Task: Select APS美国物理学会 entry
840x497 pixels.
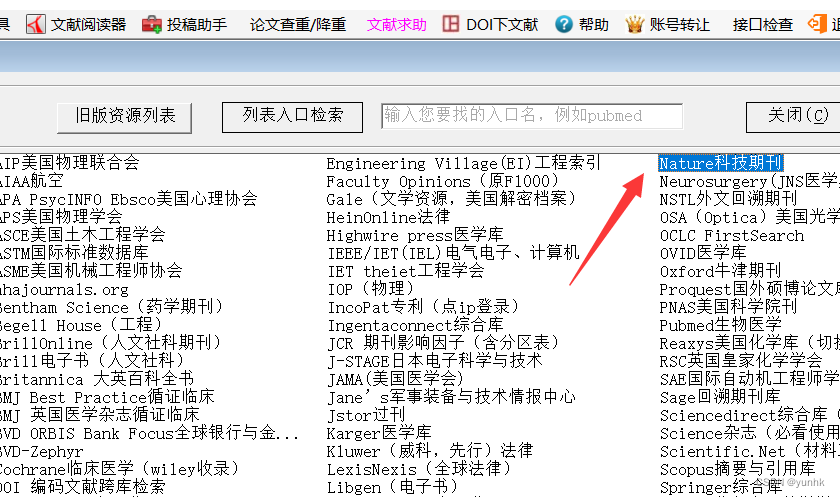Action: pos(61,216)
